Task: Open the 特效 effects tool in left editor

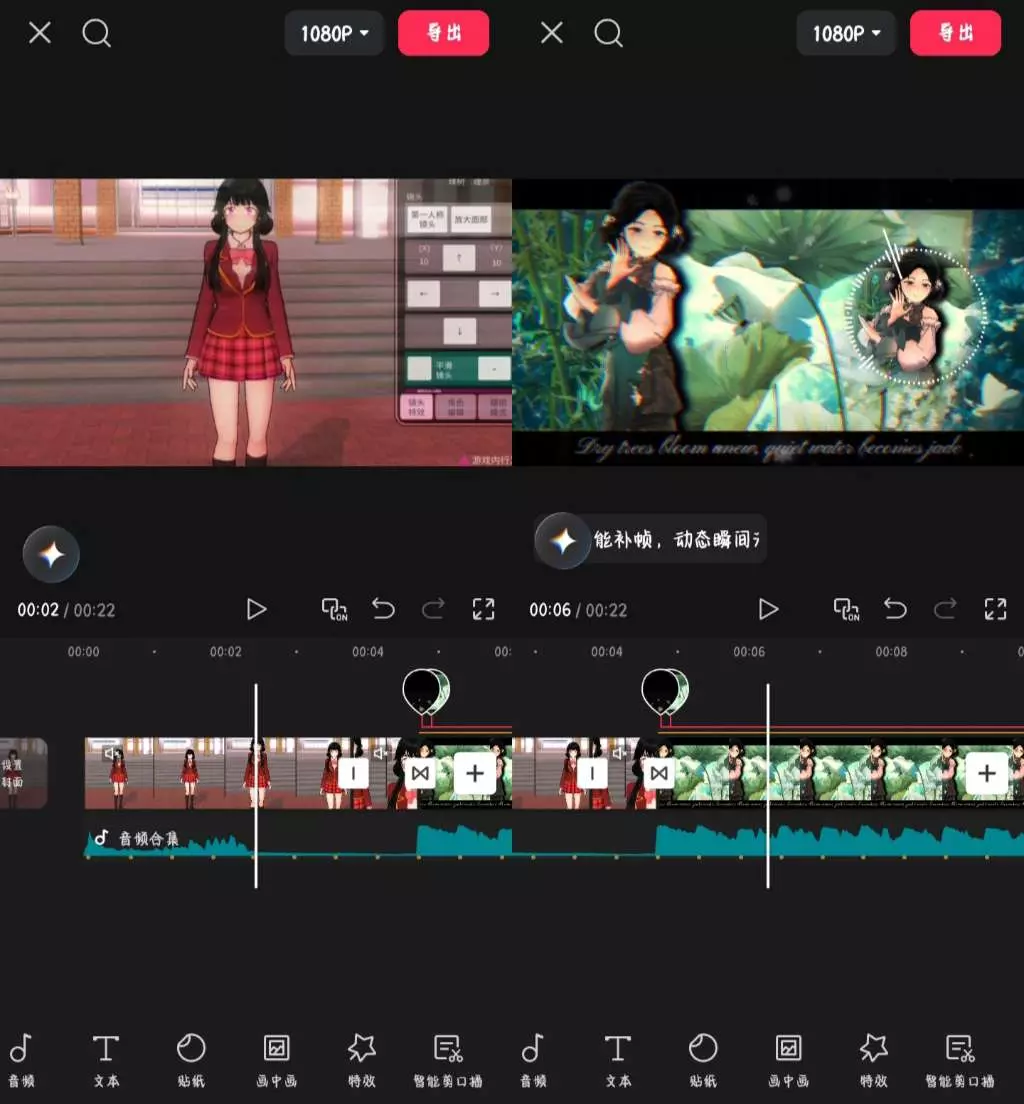Action: [x=362, y=1060]
